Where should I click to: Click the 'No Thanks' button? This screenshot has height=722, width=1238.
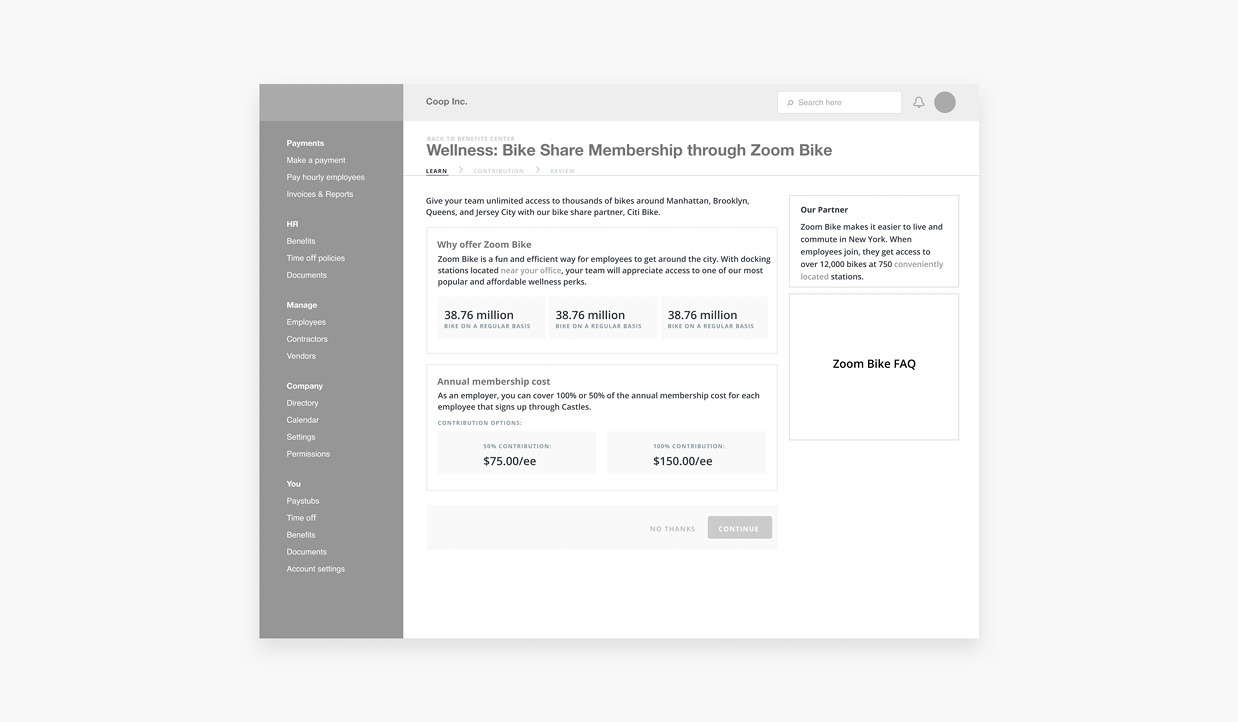(673, 529)
